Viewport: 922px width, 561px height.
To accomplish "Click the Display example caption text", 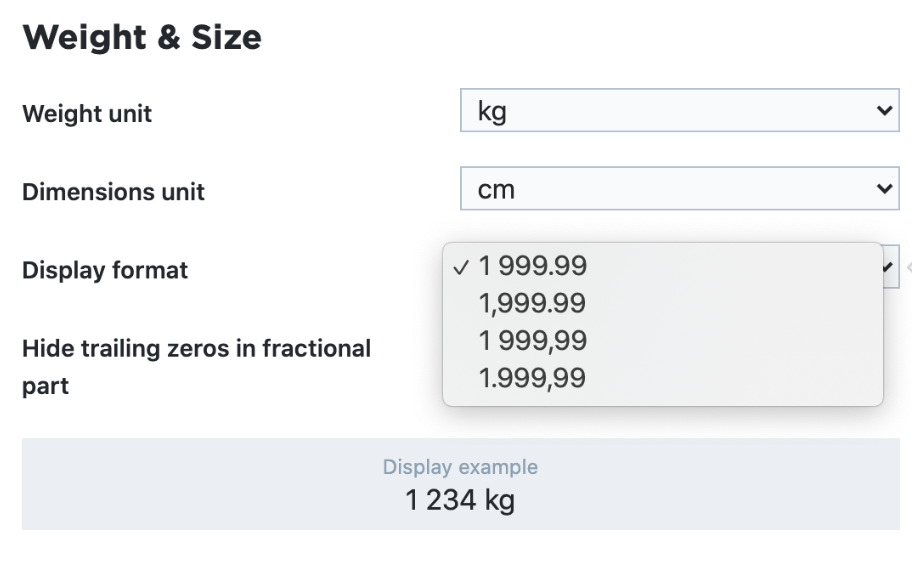I will [460, 467].
